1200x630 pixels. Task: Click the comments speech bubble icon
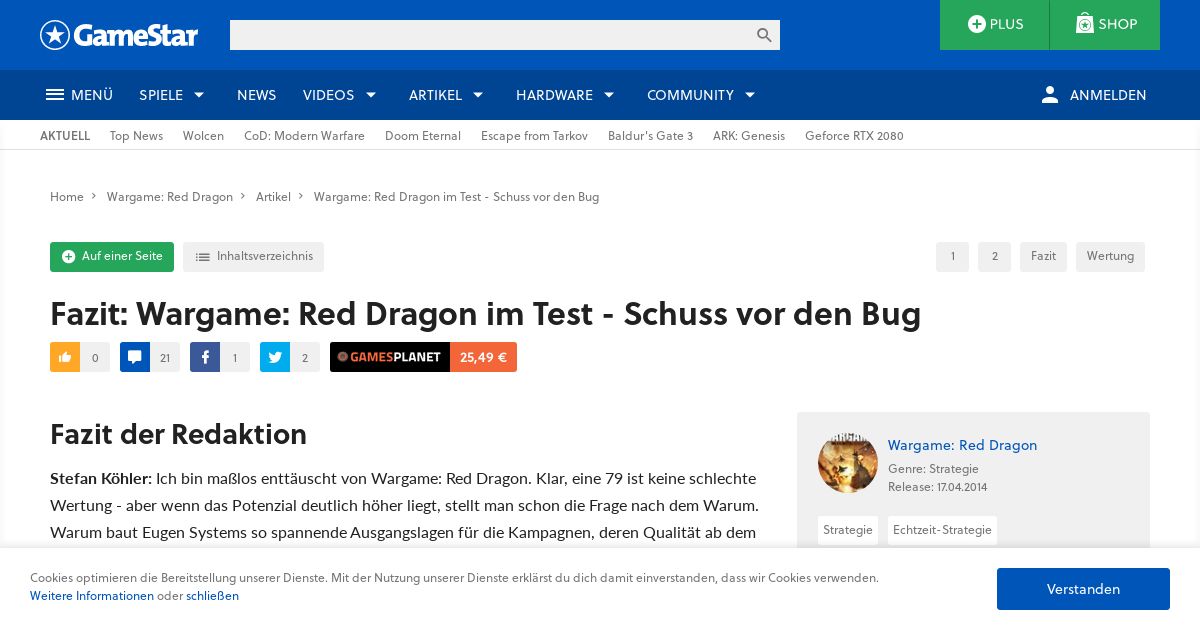[x=135, y=357]
